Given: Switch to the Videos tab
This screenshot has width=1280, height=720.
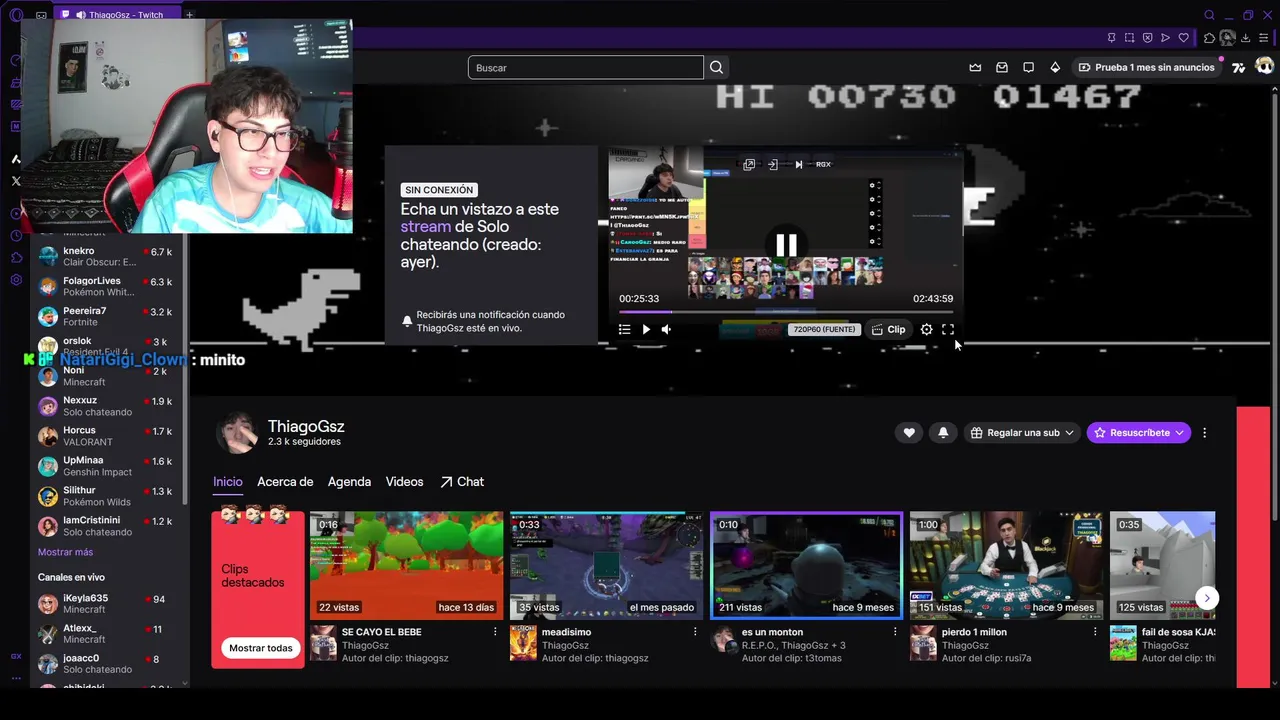Looking at the screenshot, I should pyautogui.click(x=404, y=482).
